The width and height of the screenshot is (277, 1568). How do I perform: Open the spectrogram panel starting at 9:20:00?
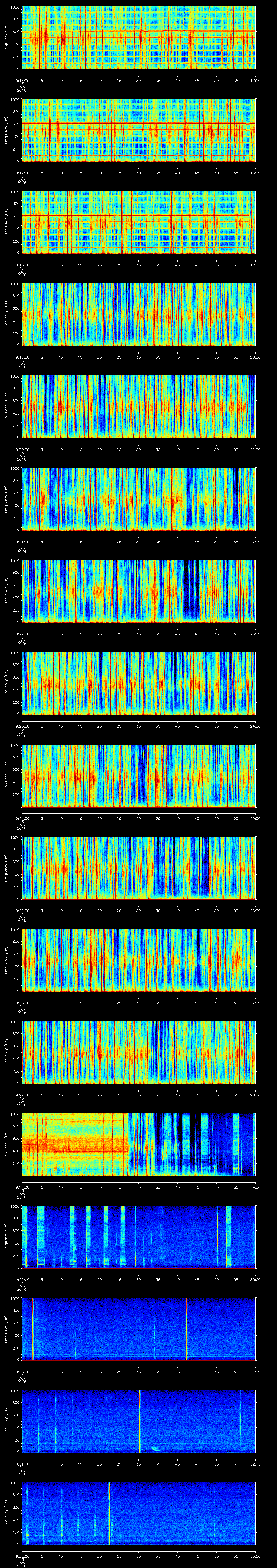coord(139,407)
